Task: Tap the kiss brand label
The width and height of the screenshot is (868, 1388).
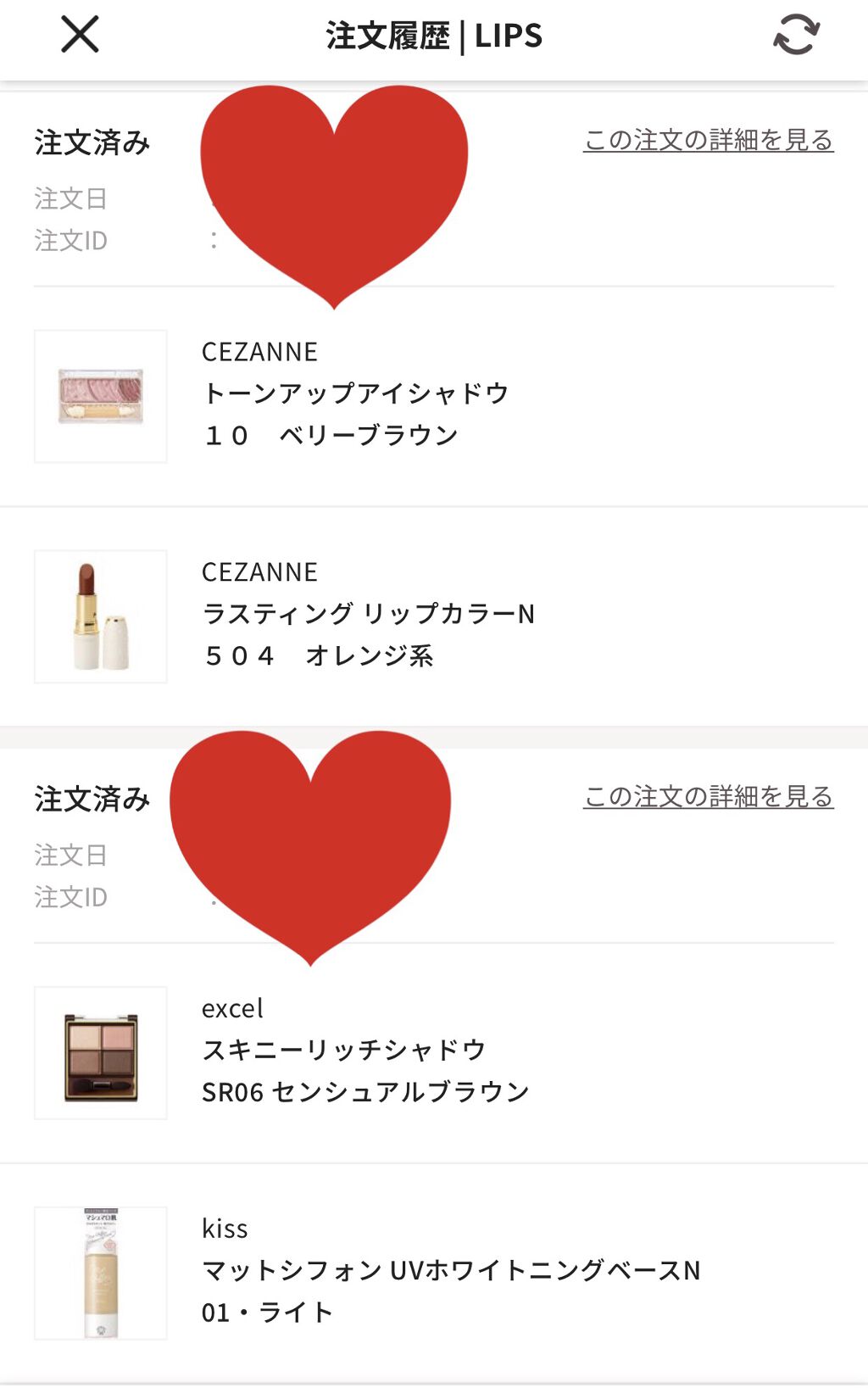Action: click(225, 1229)
